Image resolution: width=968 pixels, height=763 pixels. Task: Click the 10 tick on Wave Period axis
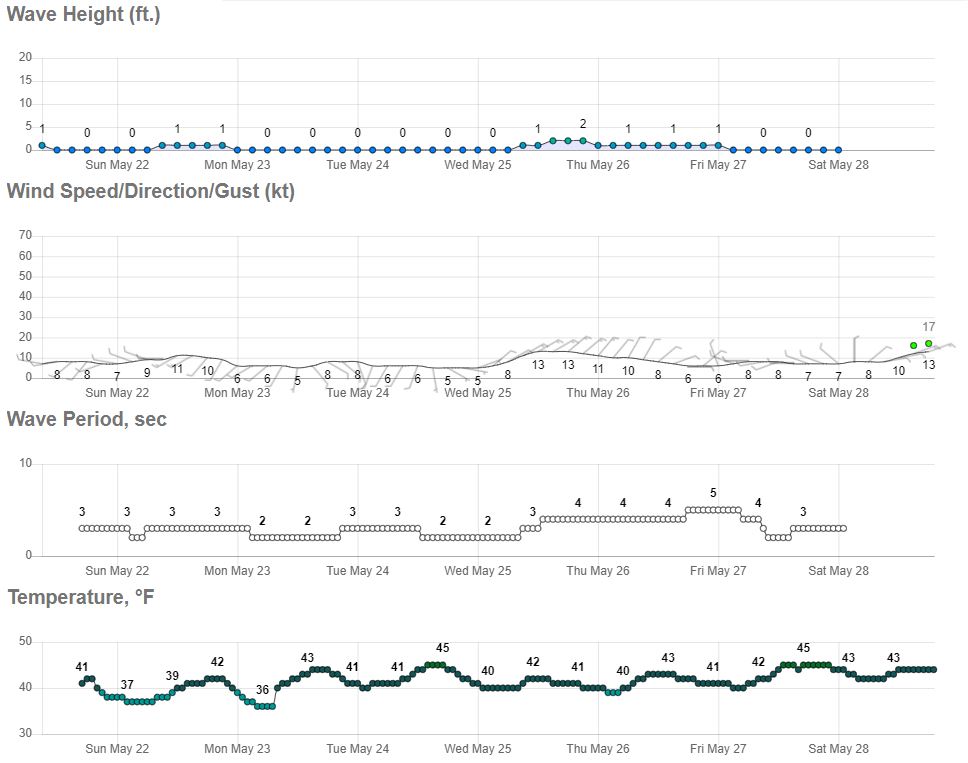pos(25,463)
